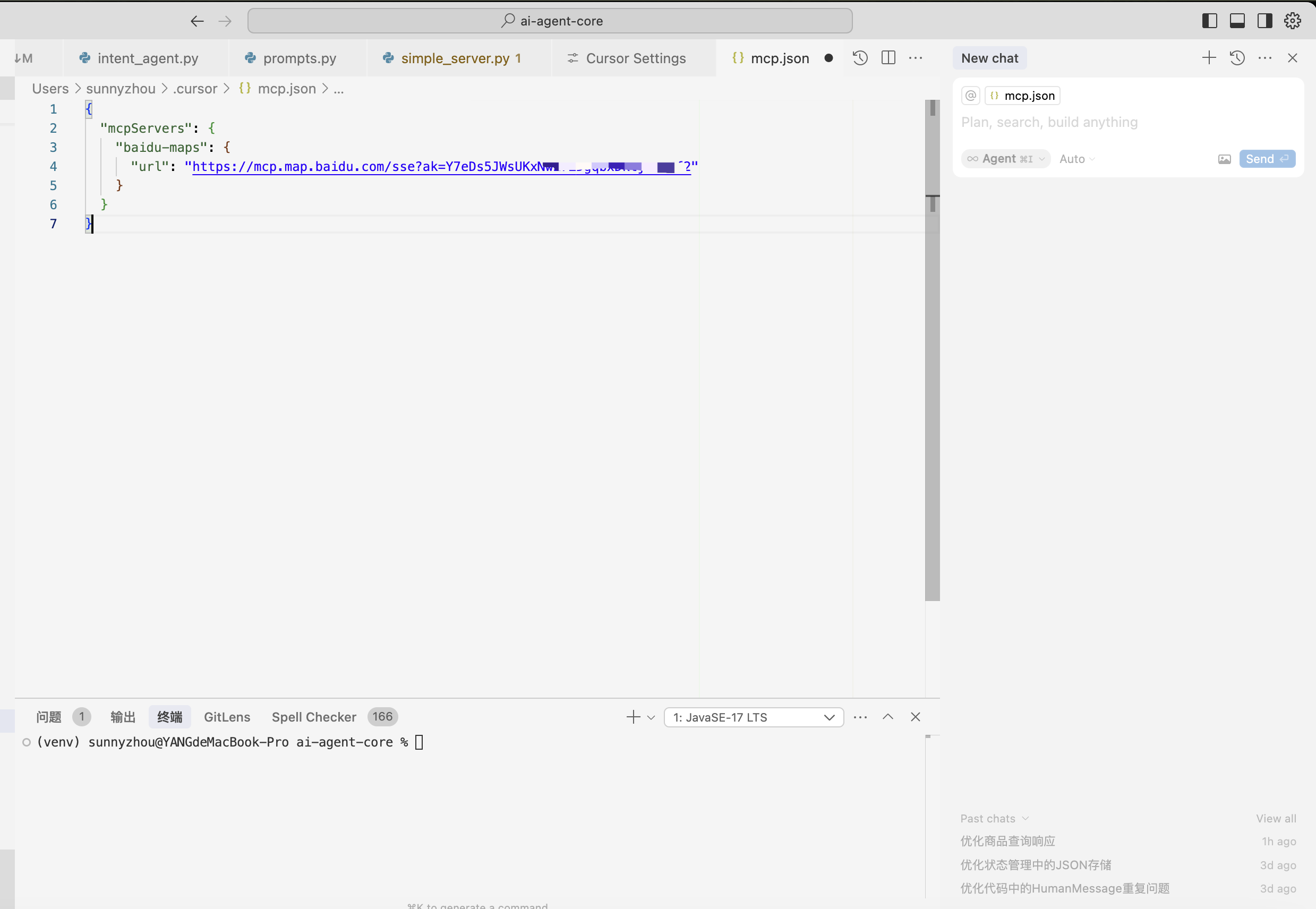1316x909 pixels.
Task: Create a new terminal with plus icon
Action: pos(633,717)
